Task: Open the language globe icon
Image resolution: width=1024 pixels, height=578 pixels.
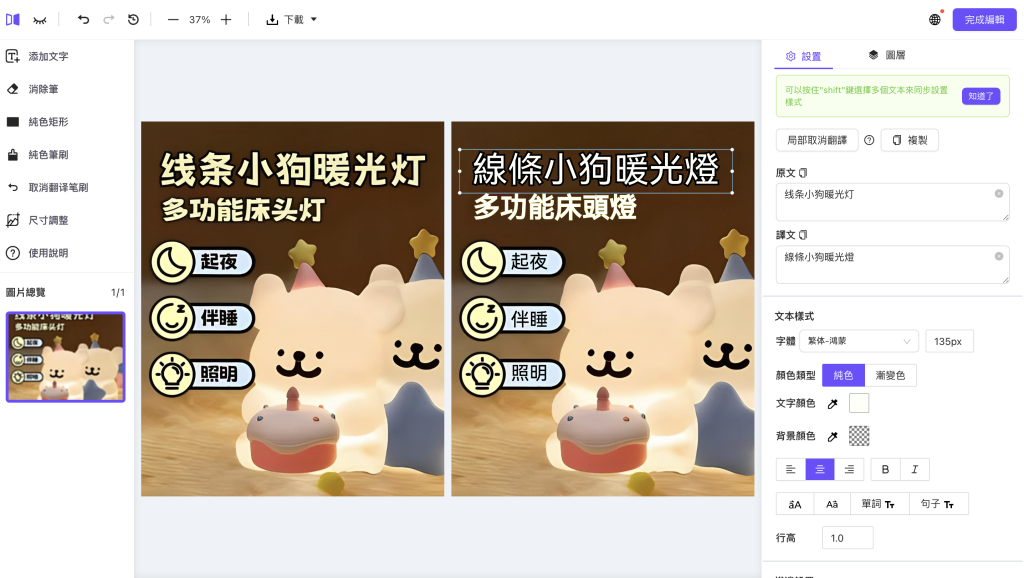Action: (935, 20)
